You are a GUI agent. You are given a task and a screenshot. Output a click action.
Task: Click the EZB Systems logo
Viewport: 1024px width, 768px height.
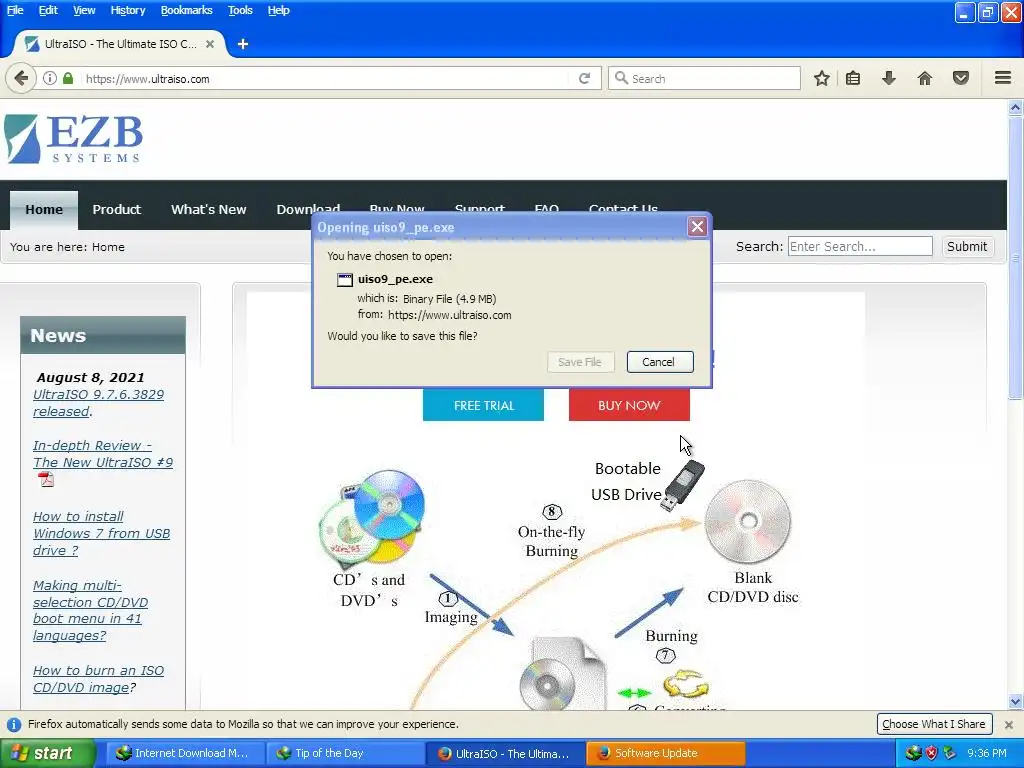click(x=73, y=138)
